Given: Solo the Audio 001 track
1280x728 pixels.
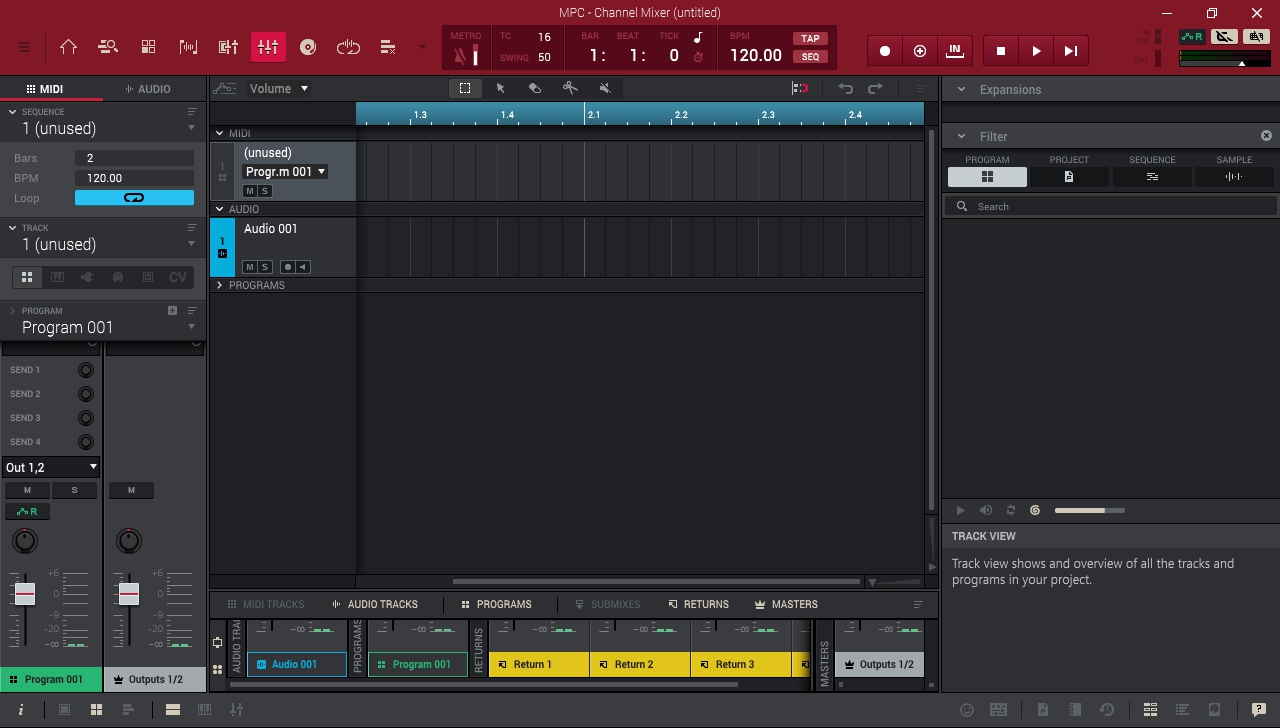Looking at the screenshot, I should coord(264,267).
